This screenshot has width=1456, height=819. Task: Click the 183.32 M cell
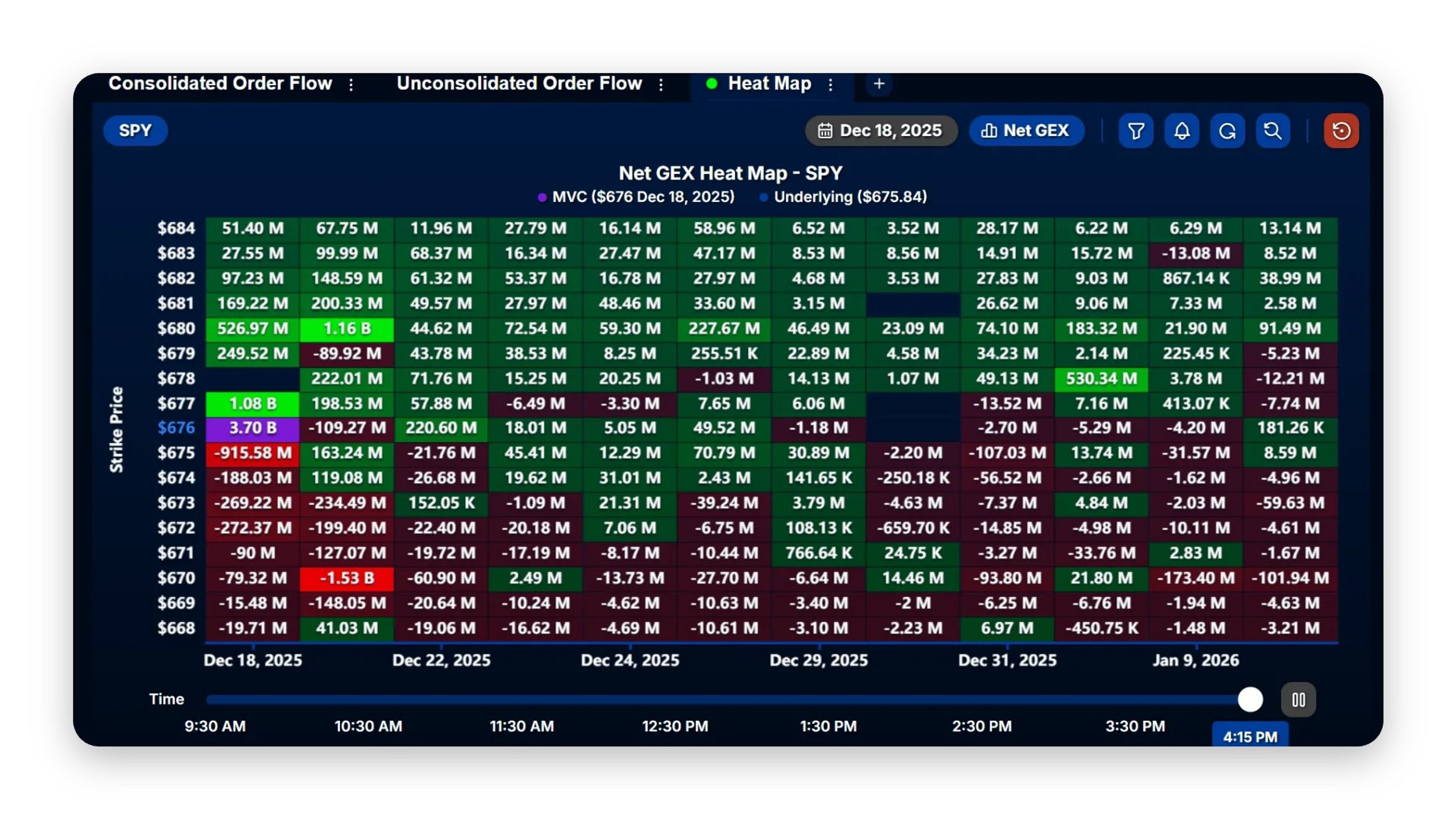[1101, 328]
